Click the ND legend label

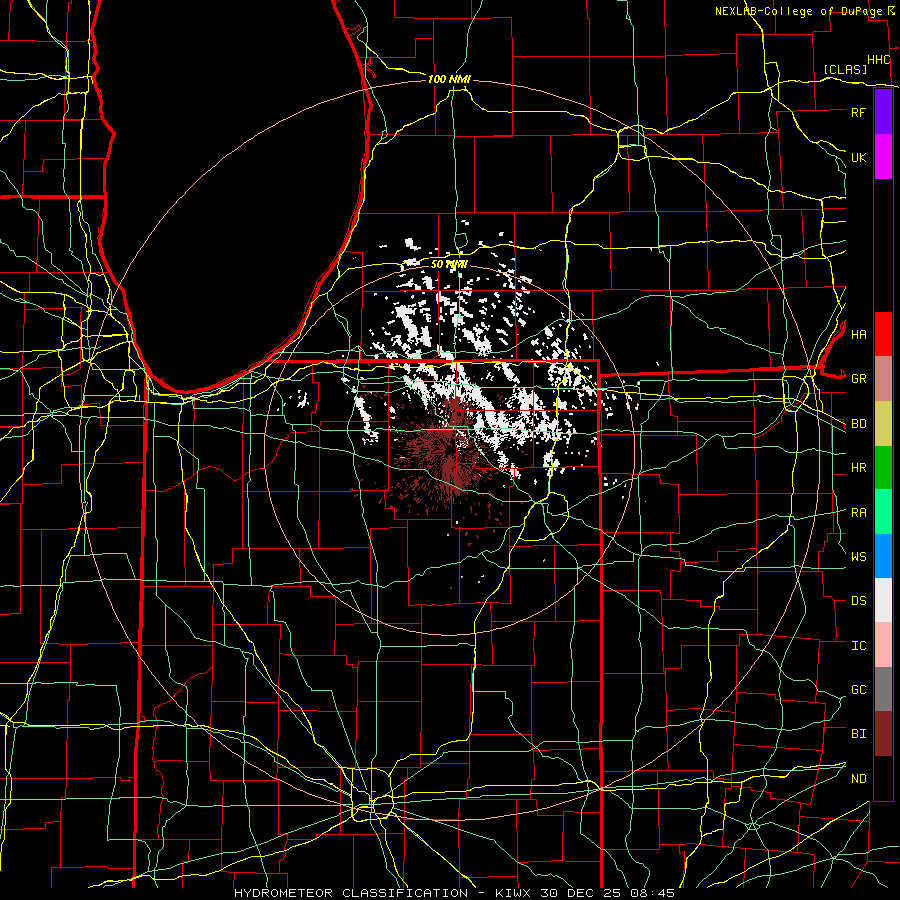pyautogui.click(x=858, y=779)
